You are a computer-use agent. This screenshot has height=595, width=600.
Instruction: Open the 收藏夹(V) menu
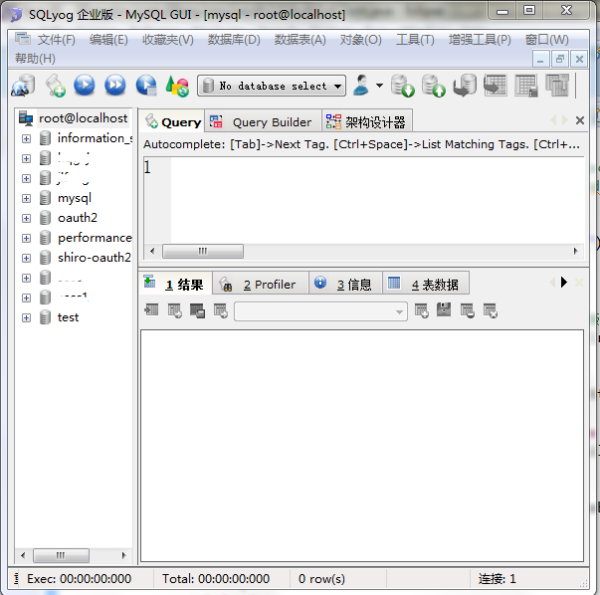[168, 39]
